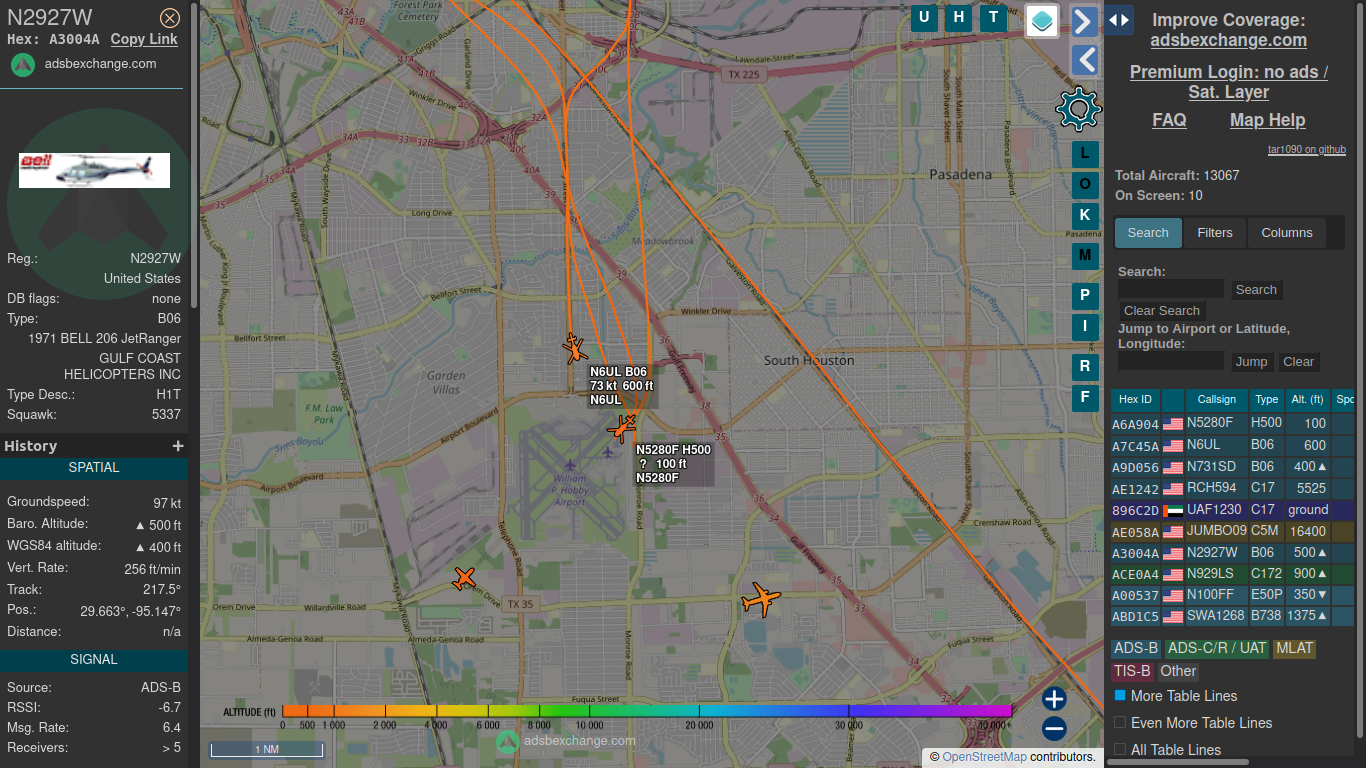Select the N6UL helicopter on map

tap(574, 349)
